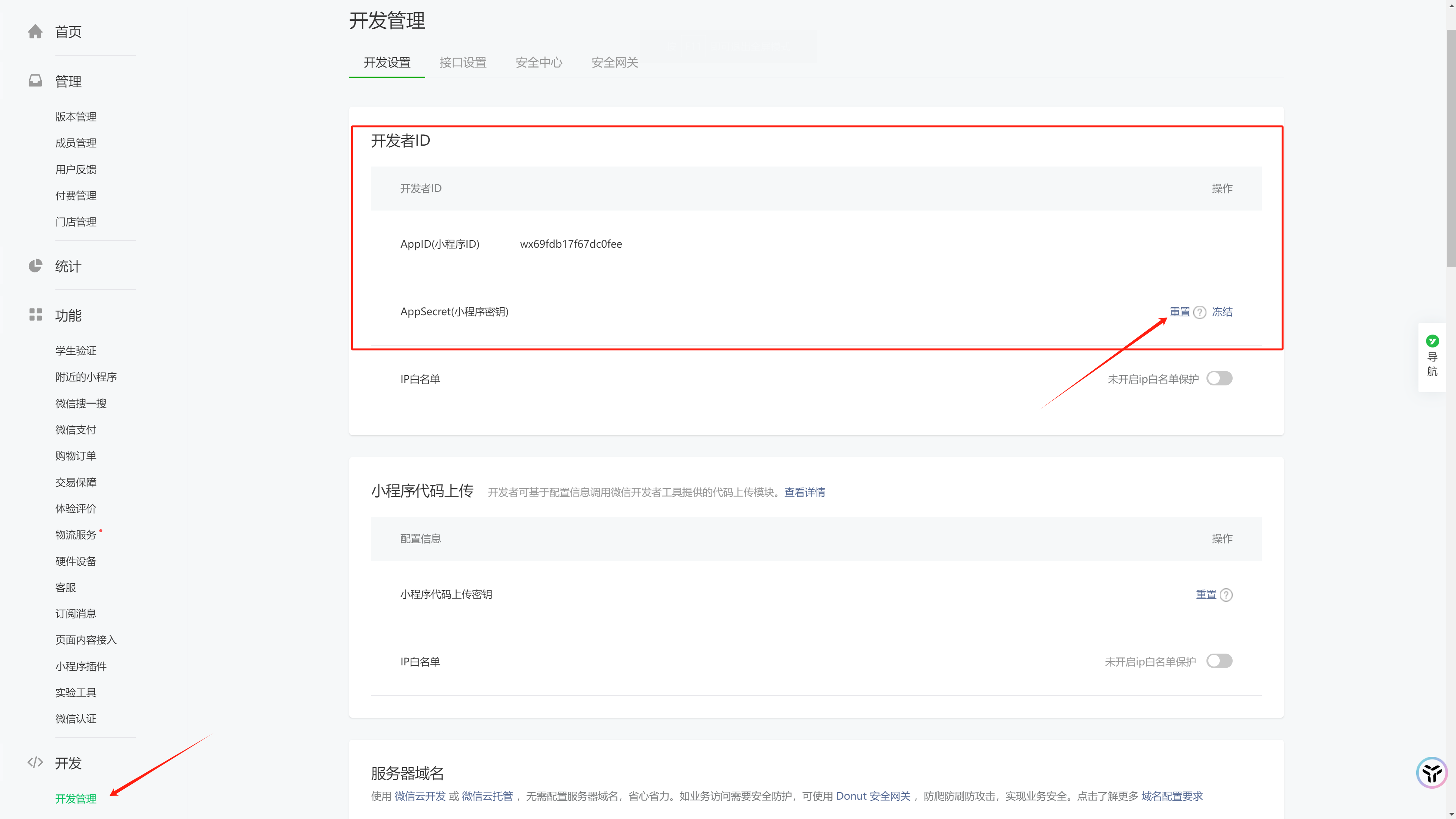The height and width of the screenshot is (819, 1456).
Task: Open 硬件设备 in the sidebar
Action: pos(76,561)
